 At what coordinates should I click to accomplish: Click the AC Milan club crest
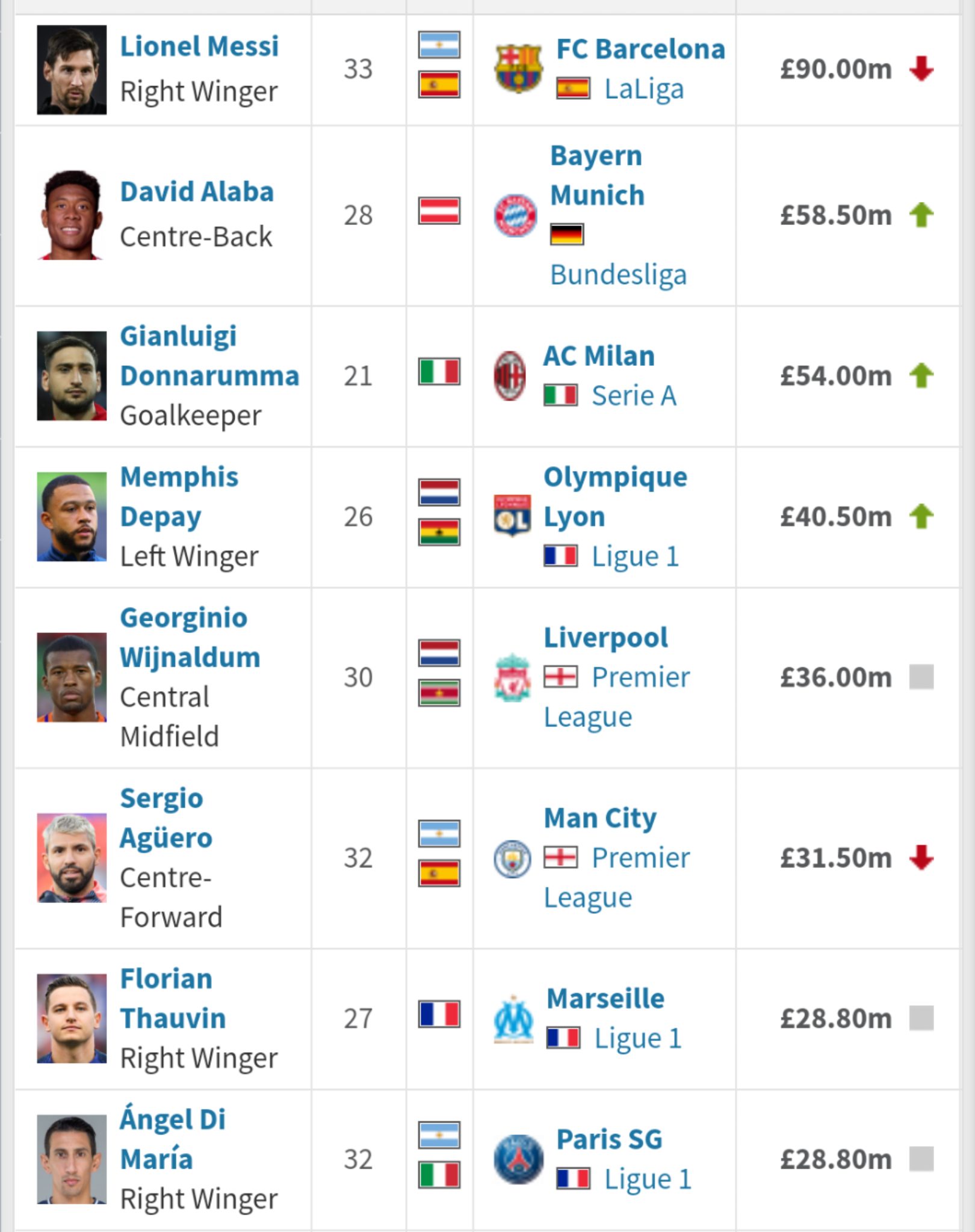510,376
